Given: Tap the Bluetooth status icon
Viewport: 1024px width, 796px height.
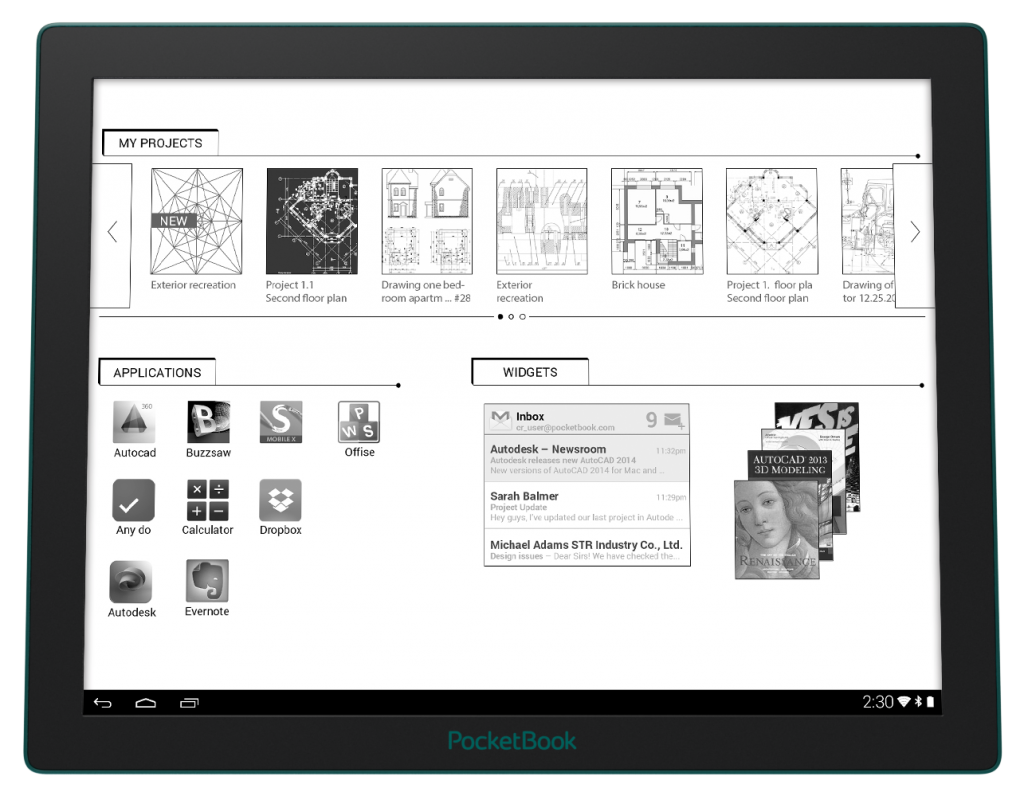Looking at the screenshot, I should tap(918, 702).
